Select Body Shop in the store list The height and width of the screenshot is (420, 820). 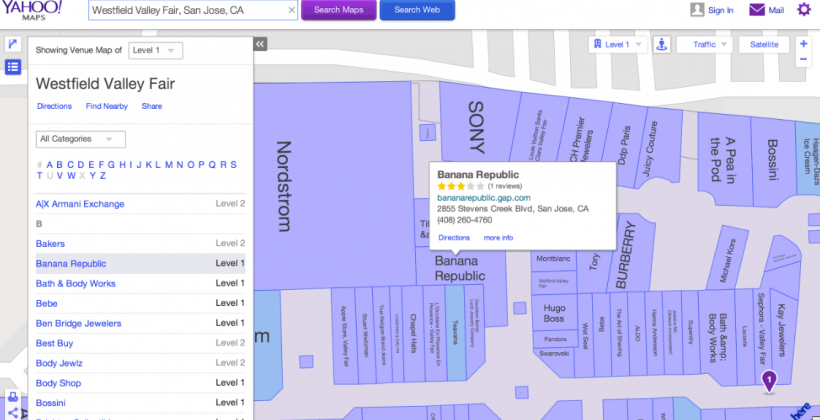140,383
